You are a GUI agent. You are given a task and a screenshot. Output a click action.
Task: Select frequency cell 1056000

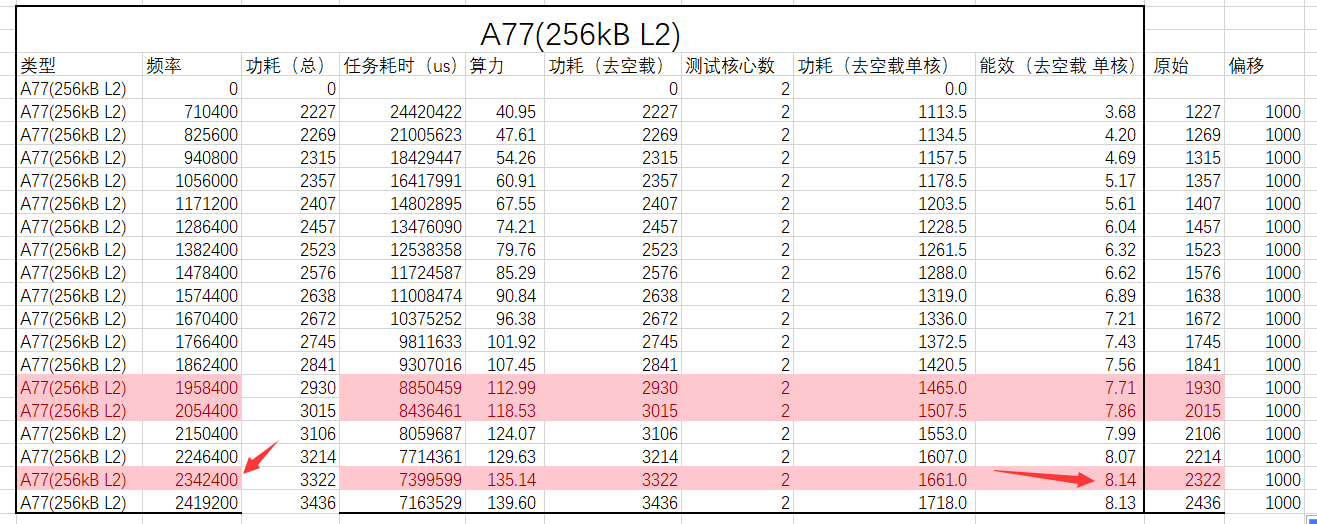pos(191,181)
